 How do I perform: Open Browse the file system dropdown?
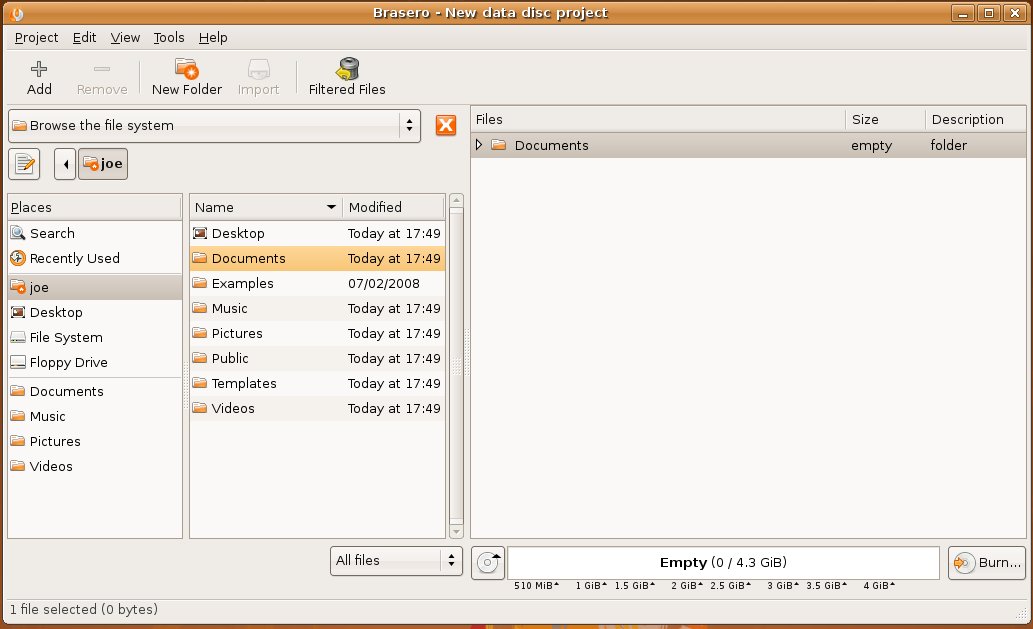214,125
